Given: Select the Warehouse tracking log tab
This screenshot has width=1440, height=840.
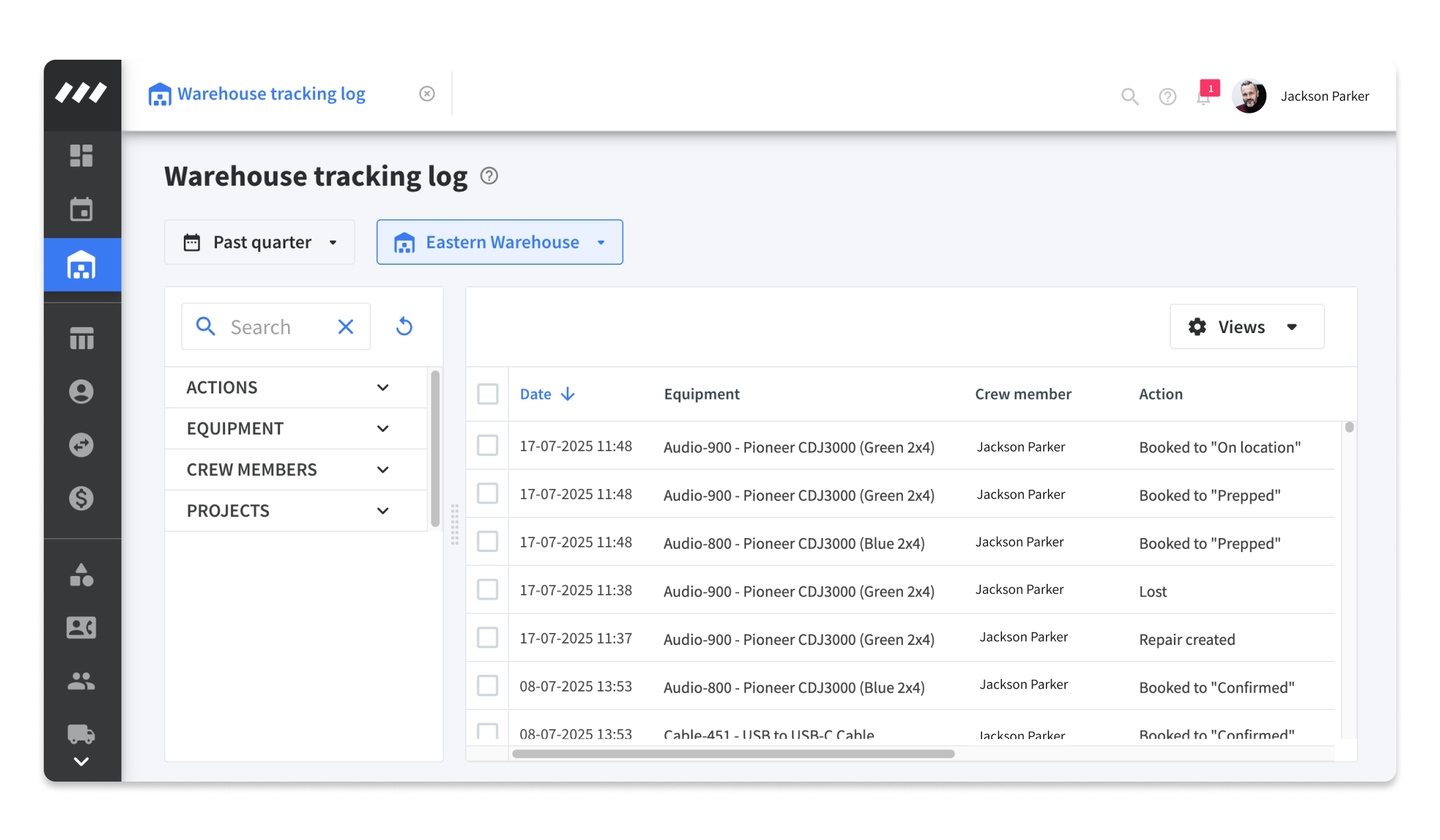Looking at the screenshot, I should click(x=271, y=94).
